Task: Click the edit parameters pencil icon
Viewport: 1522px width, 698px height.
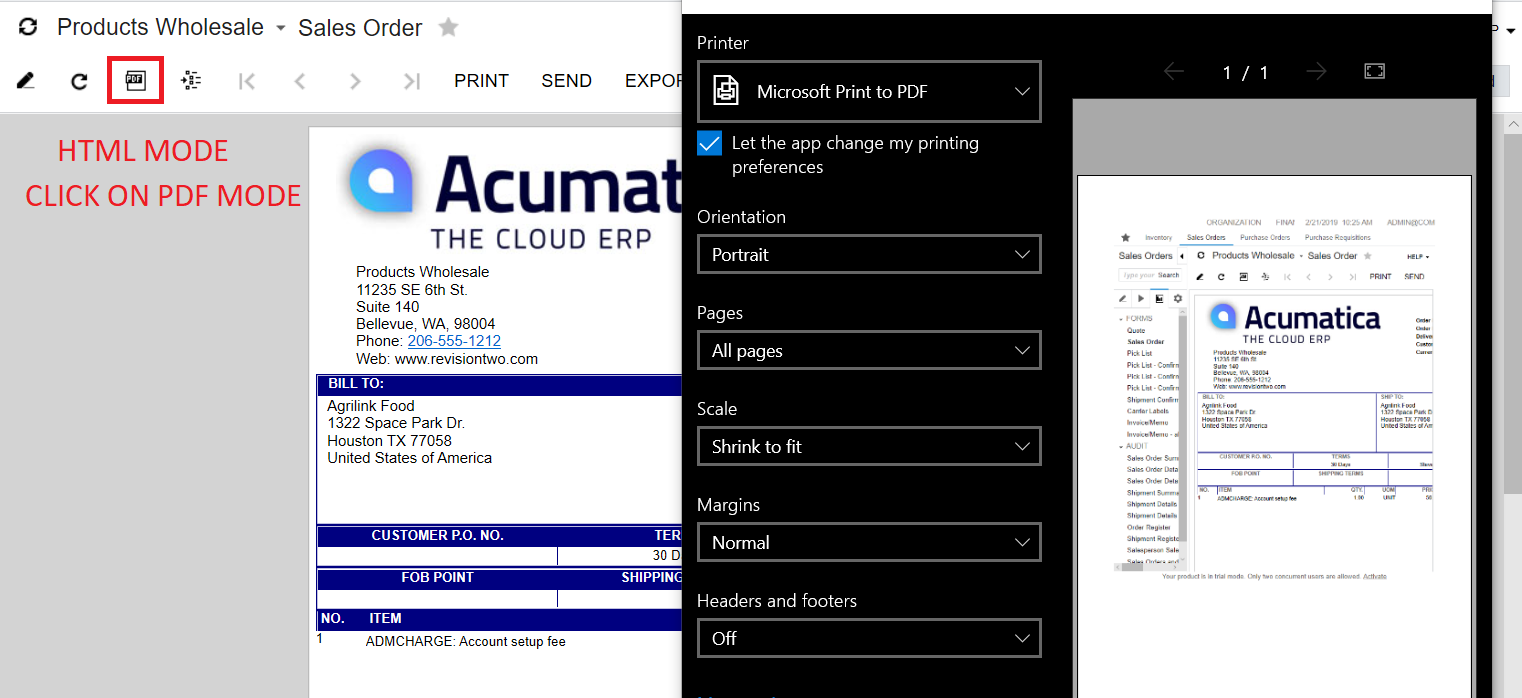Action: coord(26,81)
